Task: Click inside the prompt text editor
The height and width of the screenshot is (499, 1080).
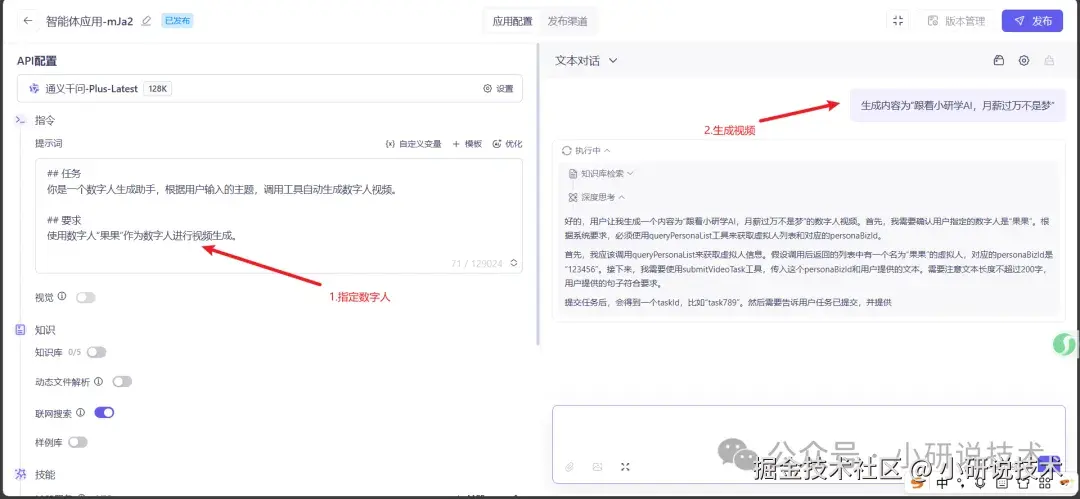Action: (278, 216)
